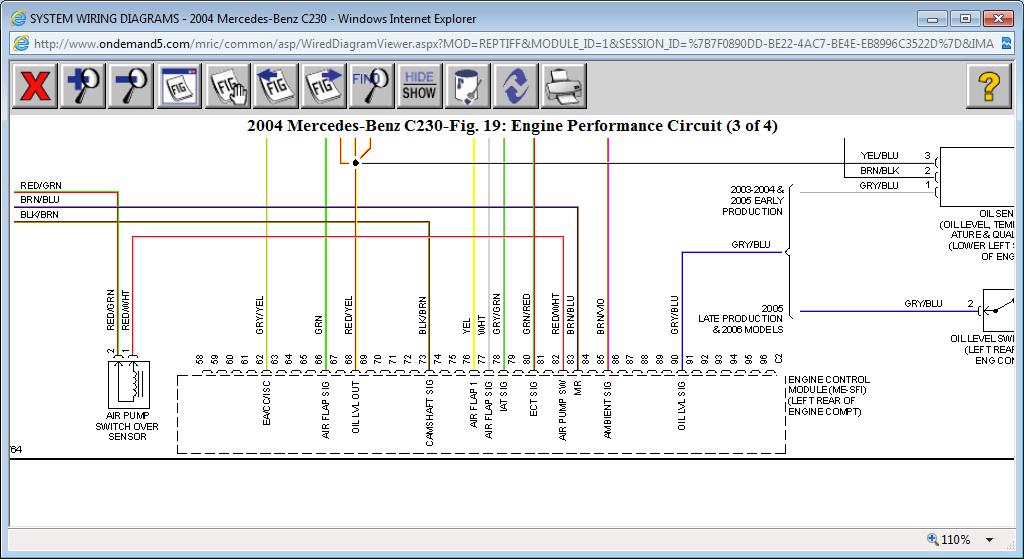Open the figure window view icon
Screen dimensions: 1024x559
(179, 86)
